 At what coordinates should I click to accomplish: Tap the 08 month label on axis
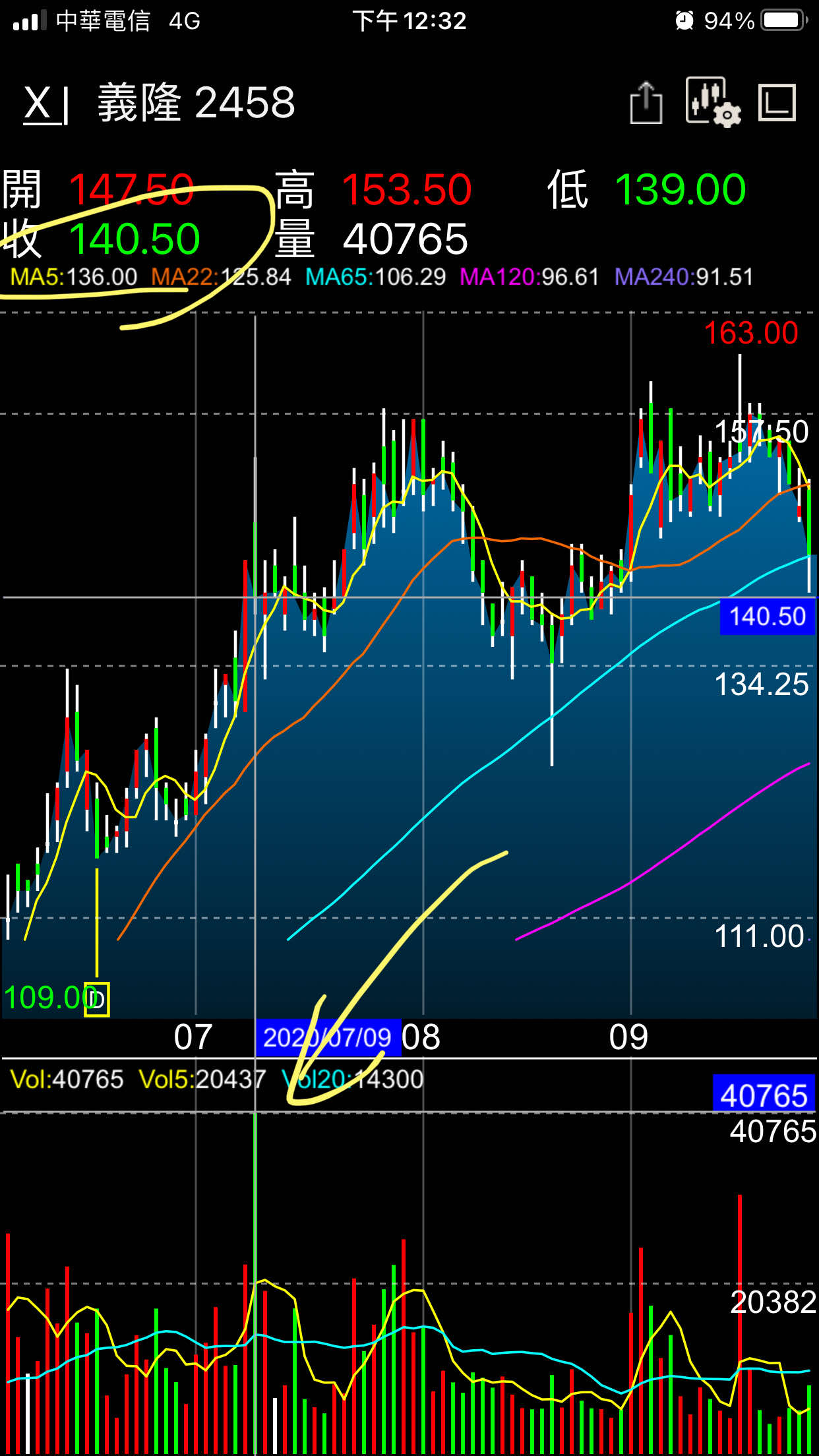(x=421, y=1037)
